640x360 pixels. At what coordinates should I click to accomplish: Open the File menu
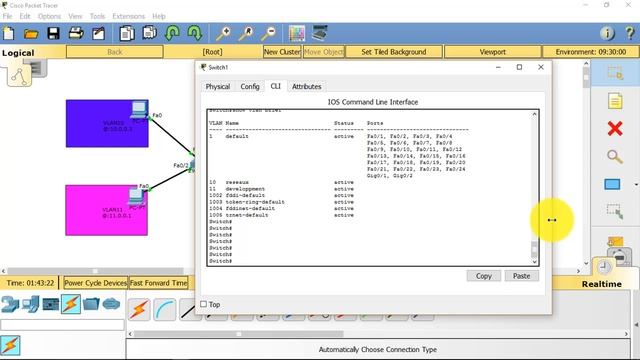[7, 16]
